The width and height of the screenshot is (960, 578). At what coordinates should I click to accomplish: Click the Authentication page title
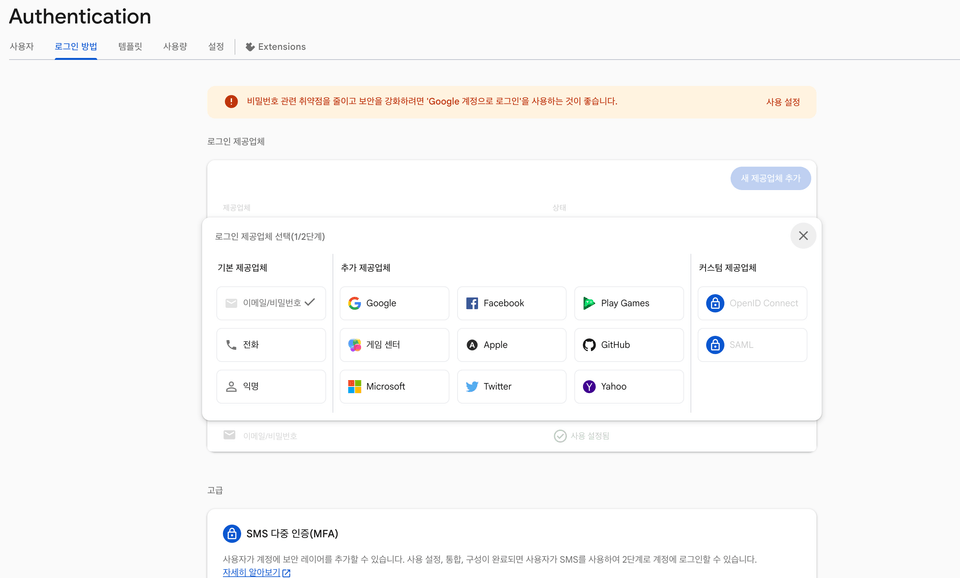80,17
